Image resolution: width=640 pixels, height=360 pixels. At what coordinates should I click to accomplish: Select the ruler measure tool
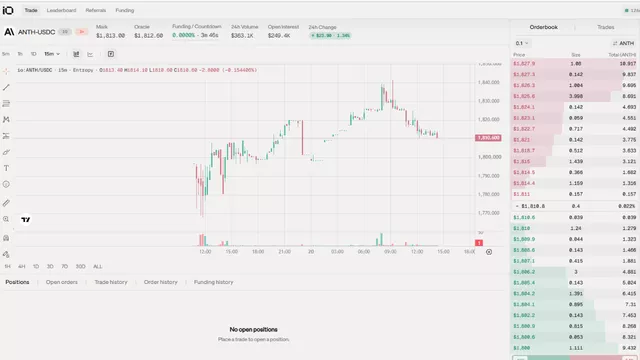(6, 203)
